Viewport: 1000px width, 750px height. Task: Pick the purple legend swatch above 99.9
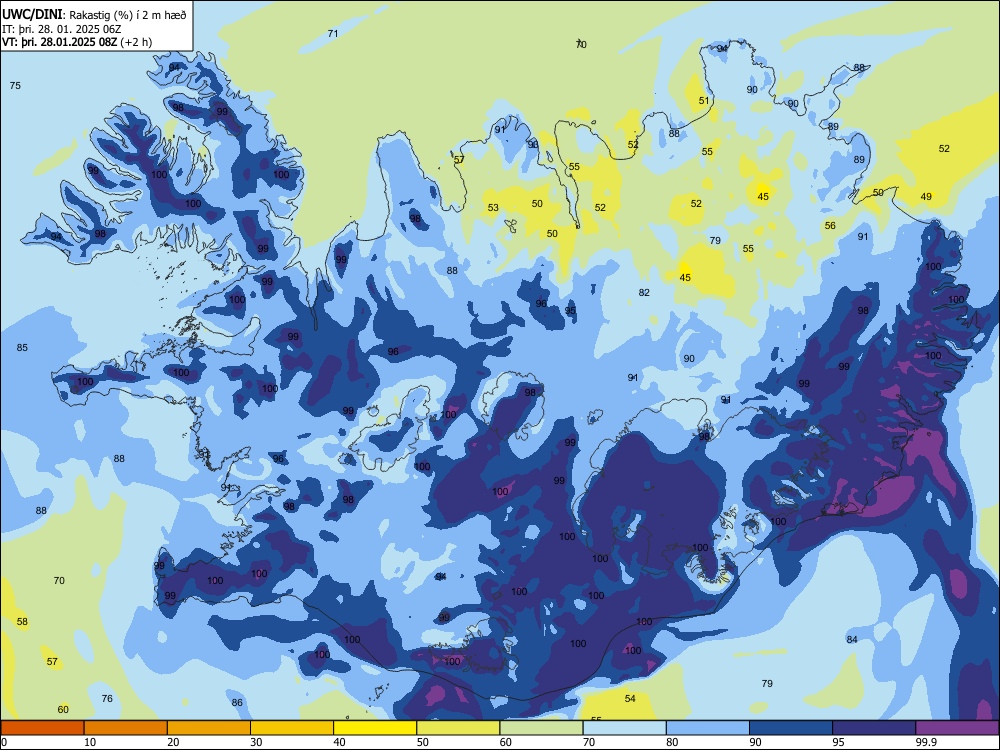point(957,728)
